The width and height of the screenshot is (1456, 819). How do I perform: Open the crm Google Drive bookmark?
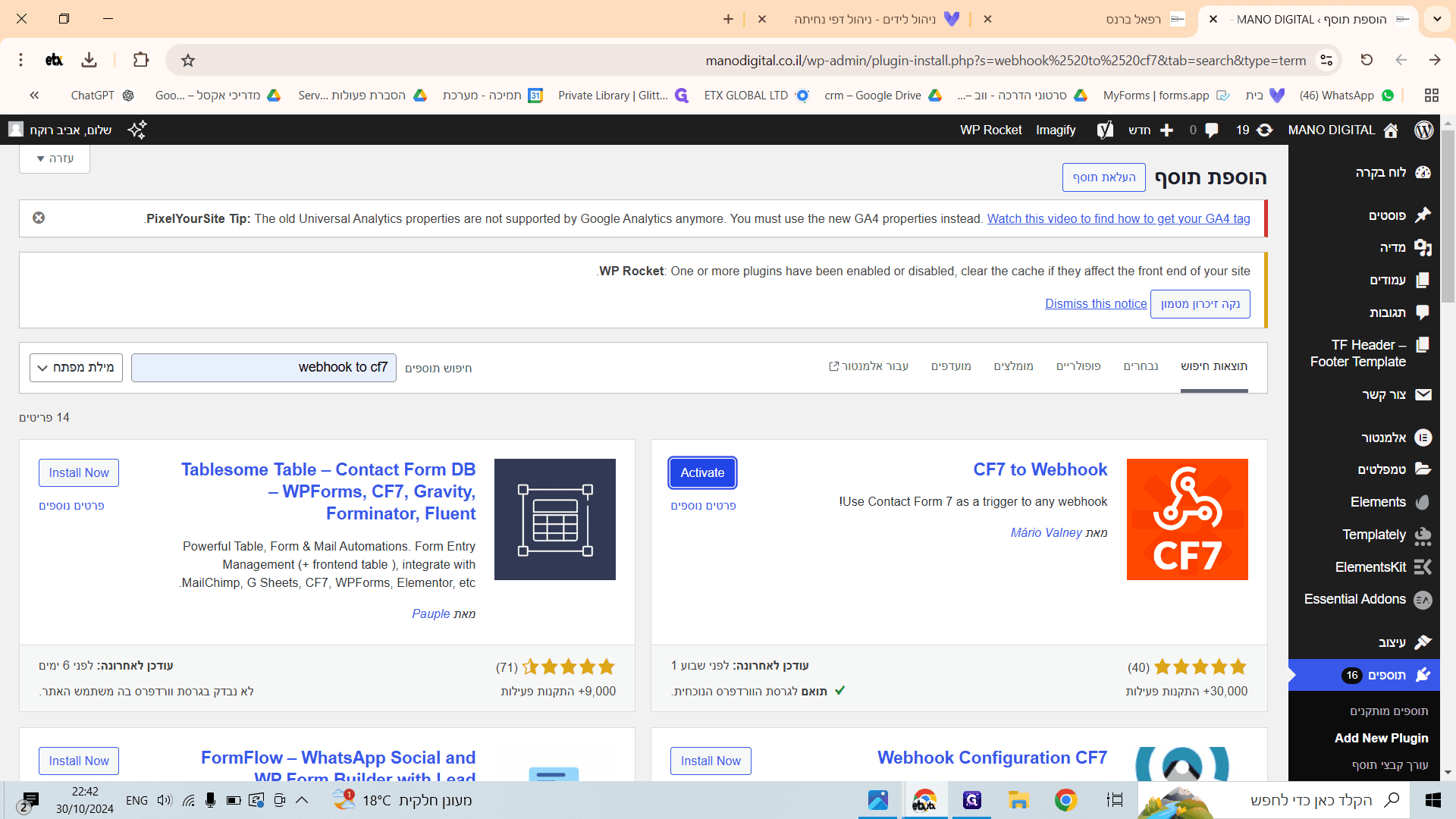pos(883,96)
